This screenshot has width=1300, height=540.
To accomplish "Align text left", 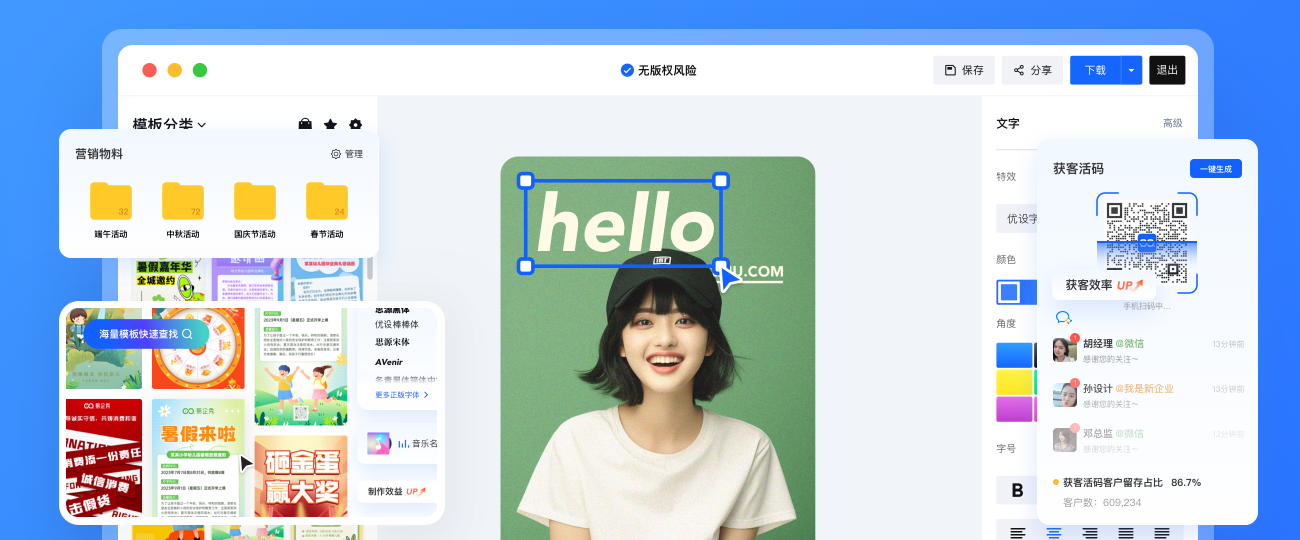I will click(x=1018, y=533).
